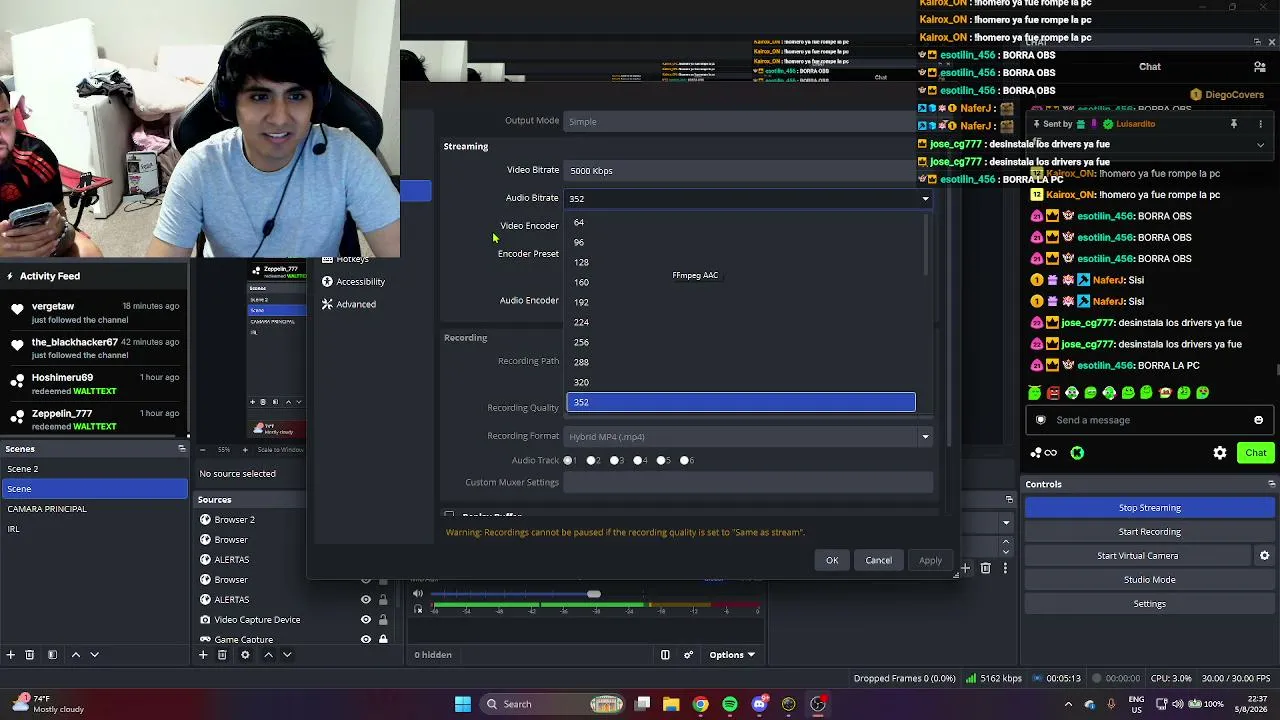Open source properties gear in the Sources toolbar
This screenshot has height=720, width=1280.
pyautogui.click(x=245, y=655)
